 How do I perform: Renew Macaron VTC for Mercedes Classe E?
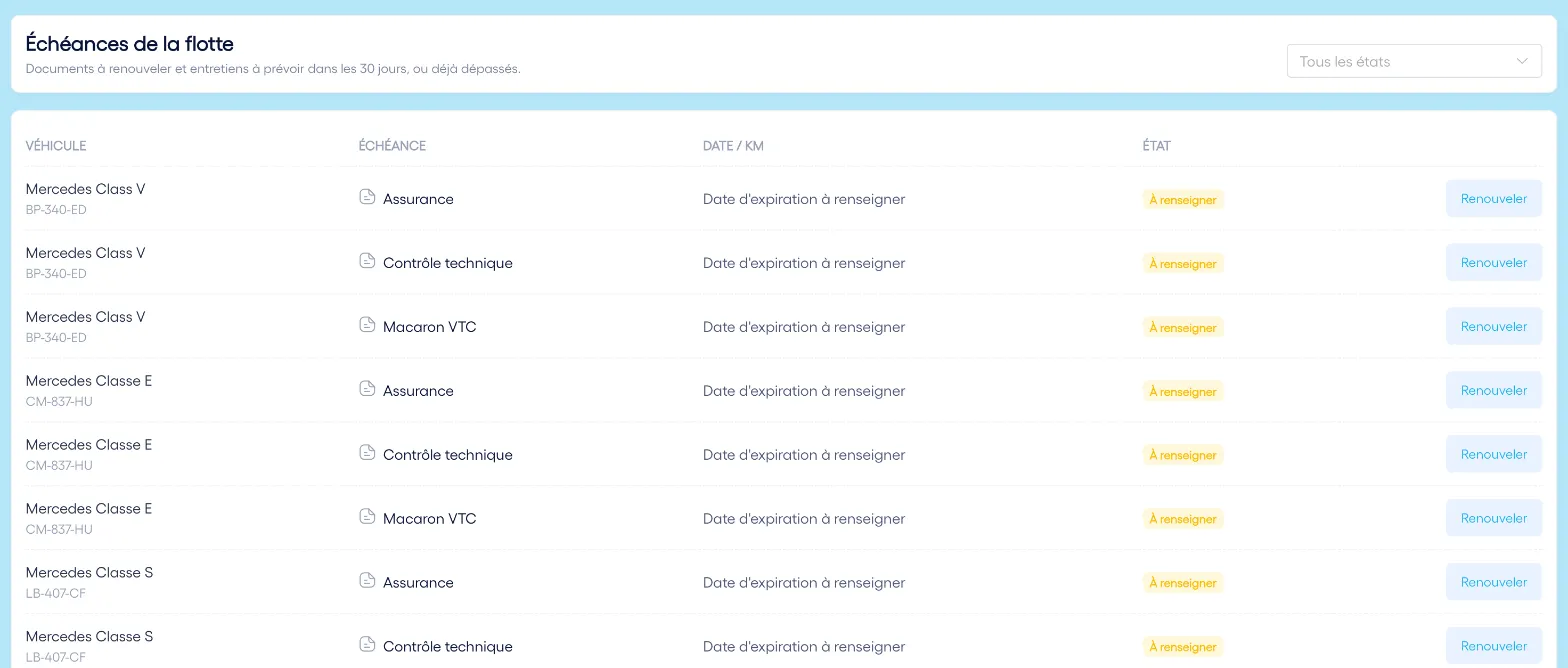1494,519
